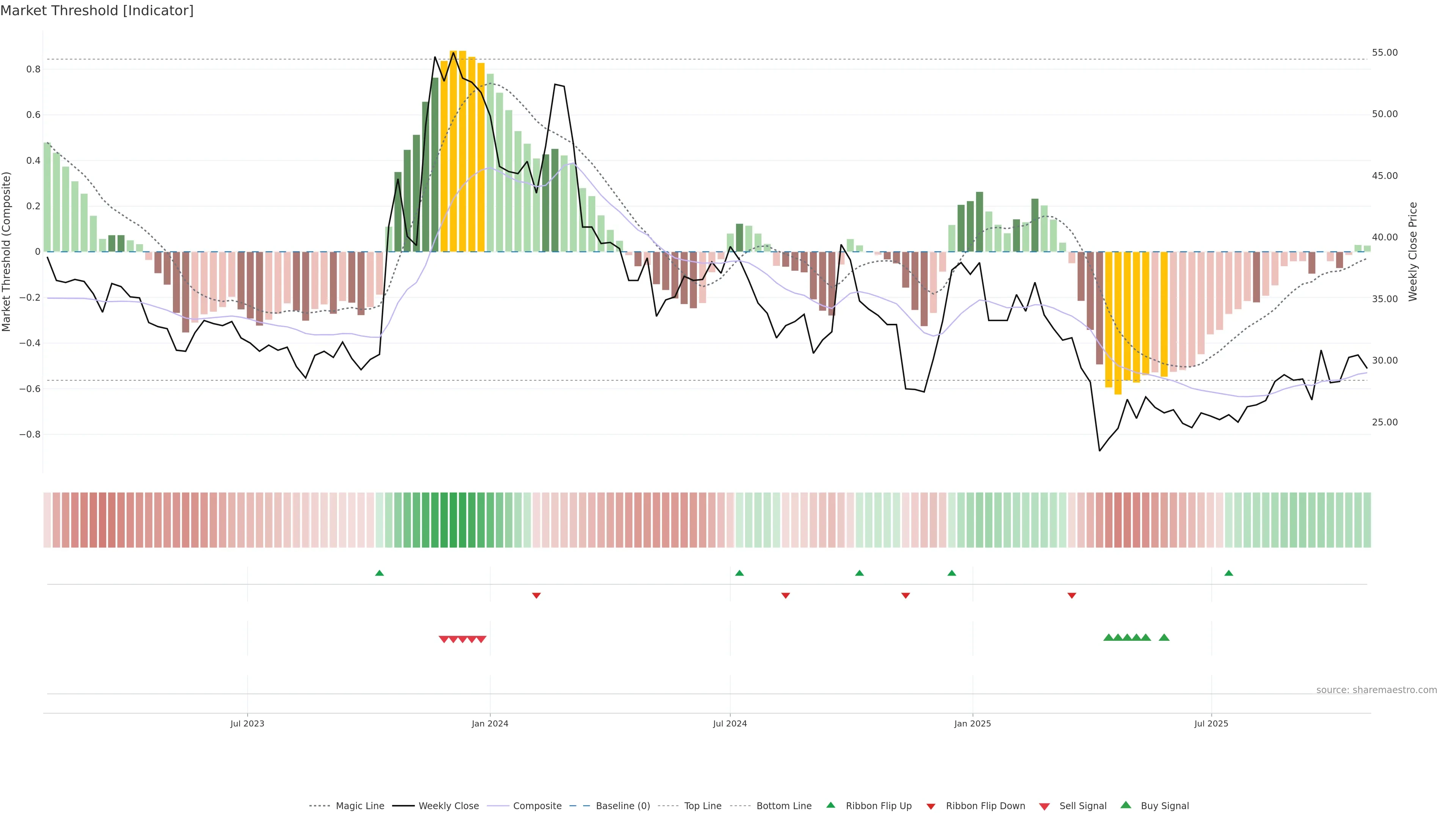Toggle Top Line in the legend
The height and width of the screenshot is (819, 1456).
703,806
